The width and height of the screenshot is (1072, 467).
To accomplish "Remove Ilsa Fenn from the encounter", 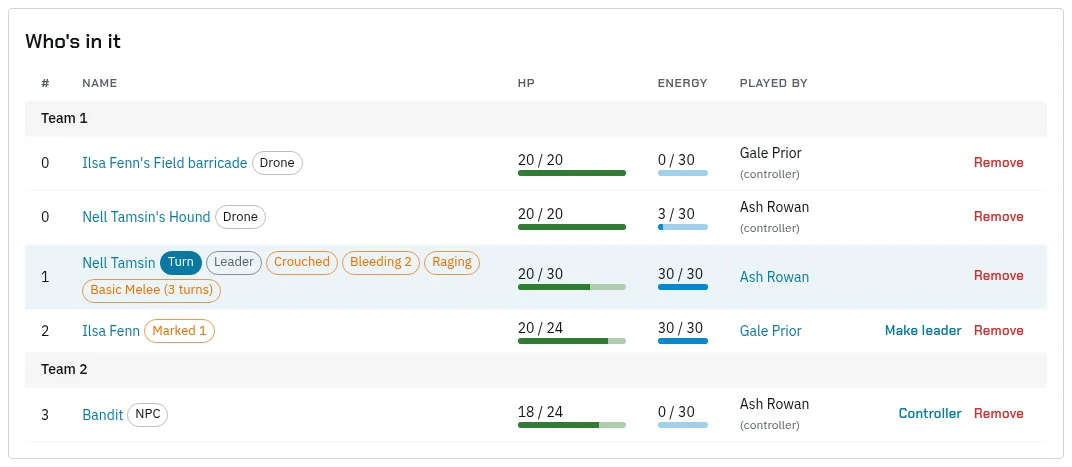I will tap(998, 331).
